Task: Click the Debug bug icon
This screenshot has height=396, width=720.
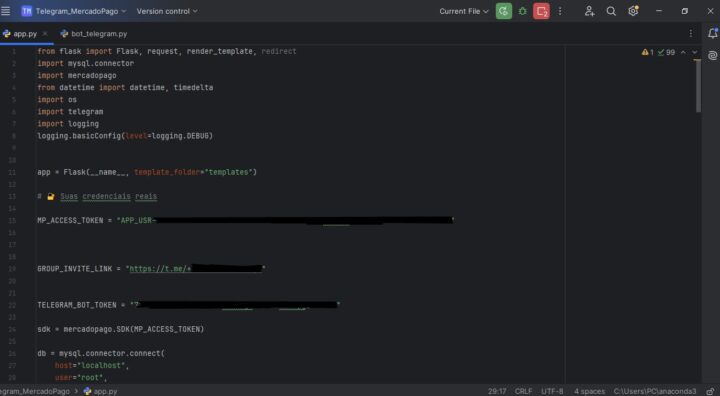Action: [523, 11]
